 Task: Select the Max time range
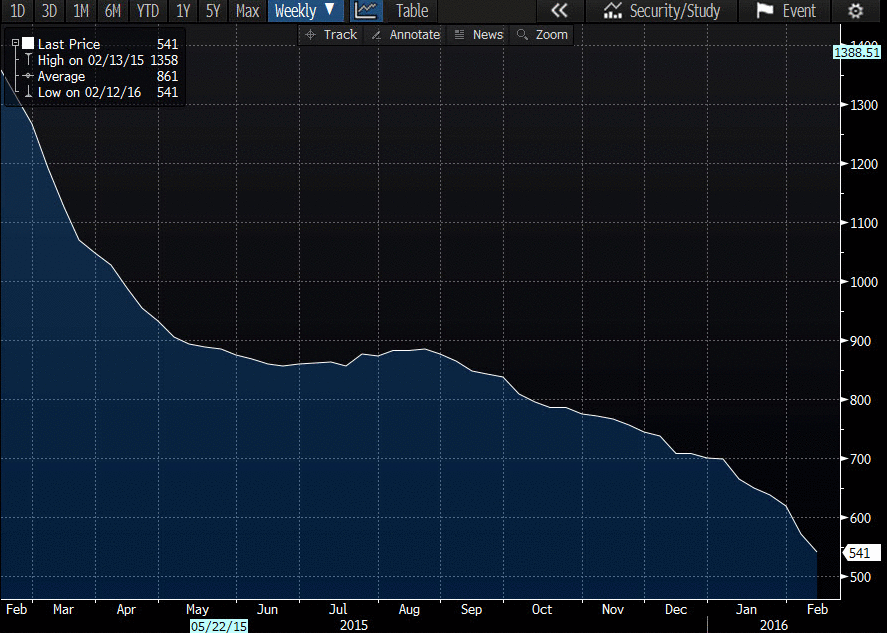[247, 11]
